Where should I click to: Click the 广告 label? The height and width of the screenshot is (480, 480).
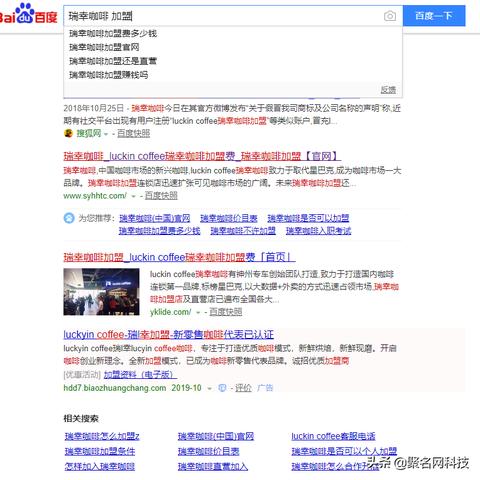265,388
